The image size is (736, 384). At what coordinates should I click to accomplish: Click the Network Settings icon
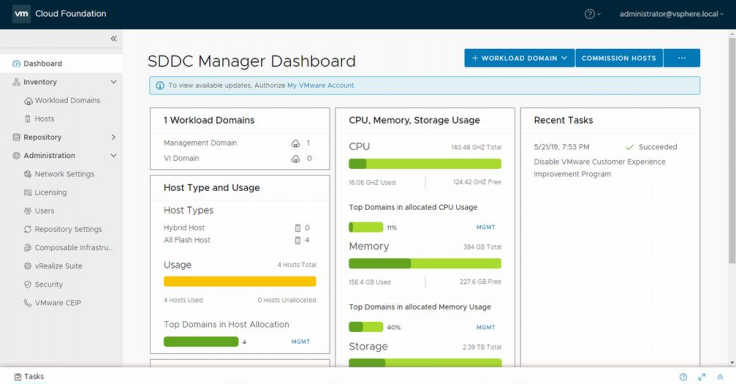[x=28, y=174]
